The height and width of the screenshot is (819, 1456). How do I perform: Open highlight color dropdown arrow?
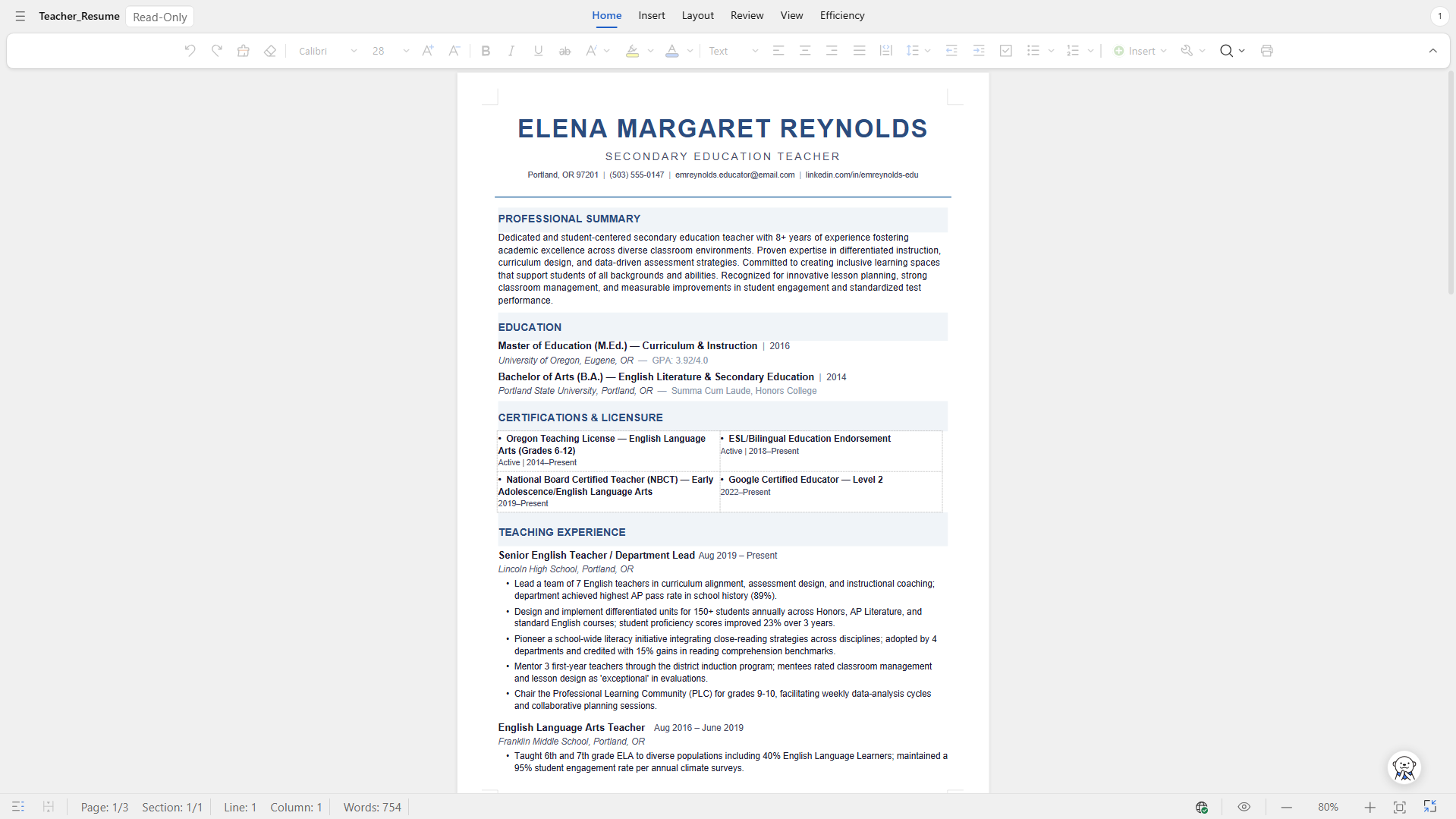coord(650,51)
